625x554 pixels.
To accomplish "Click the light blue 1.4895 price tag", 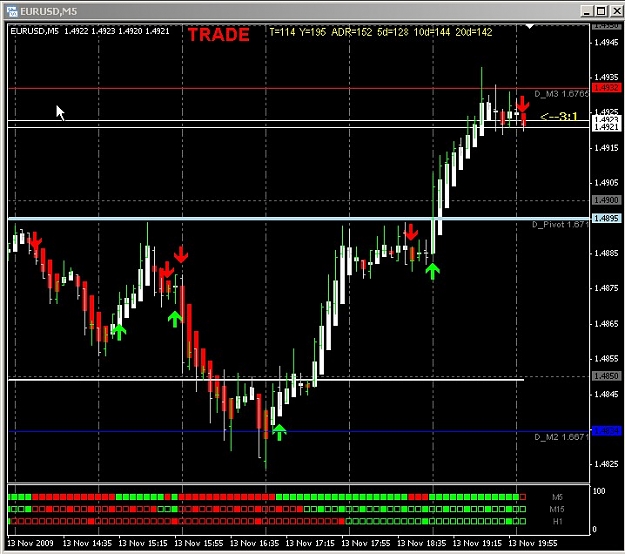I will tap(605, 218).
